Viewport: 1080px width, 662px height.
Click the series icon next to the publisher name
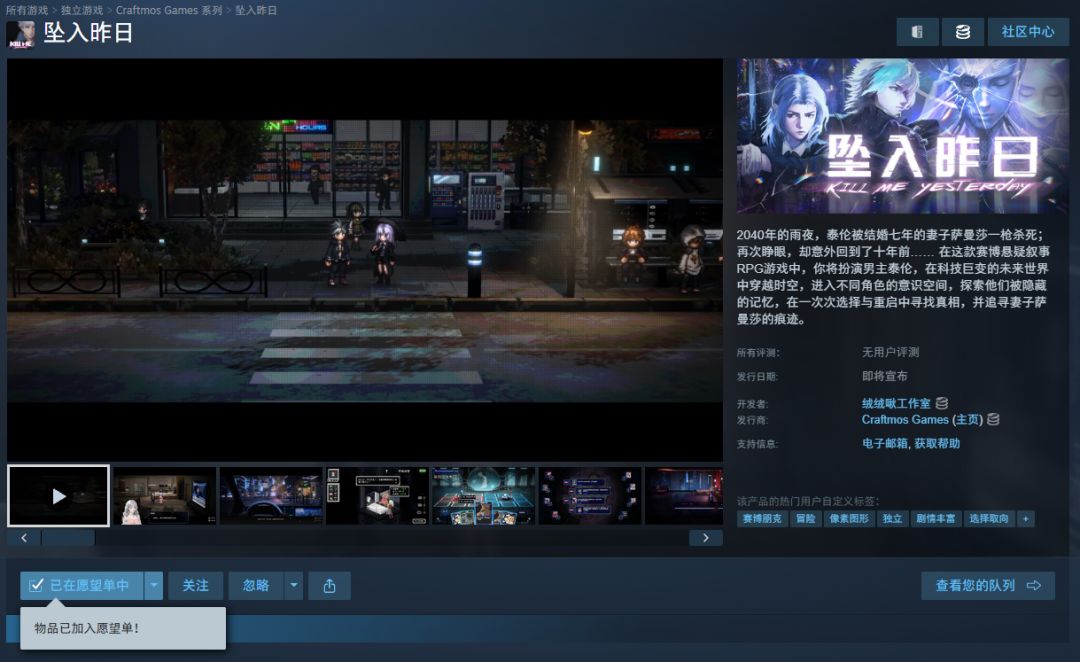[x=993, y=419]
